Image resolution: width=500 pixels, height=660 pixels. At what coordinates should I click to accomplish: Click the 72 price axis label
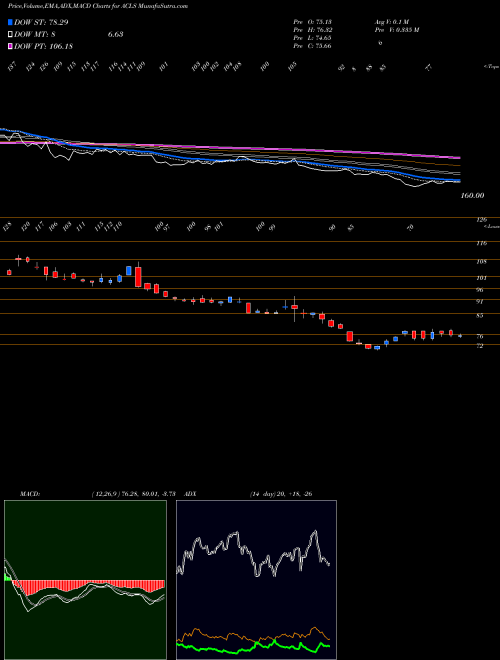point(480,346)
